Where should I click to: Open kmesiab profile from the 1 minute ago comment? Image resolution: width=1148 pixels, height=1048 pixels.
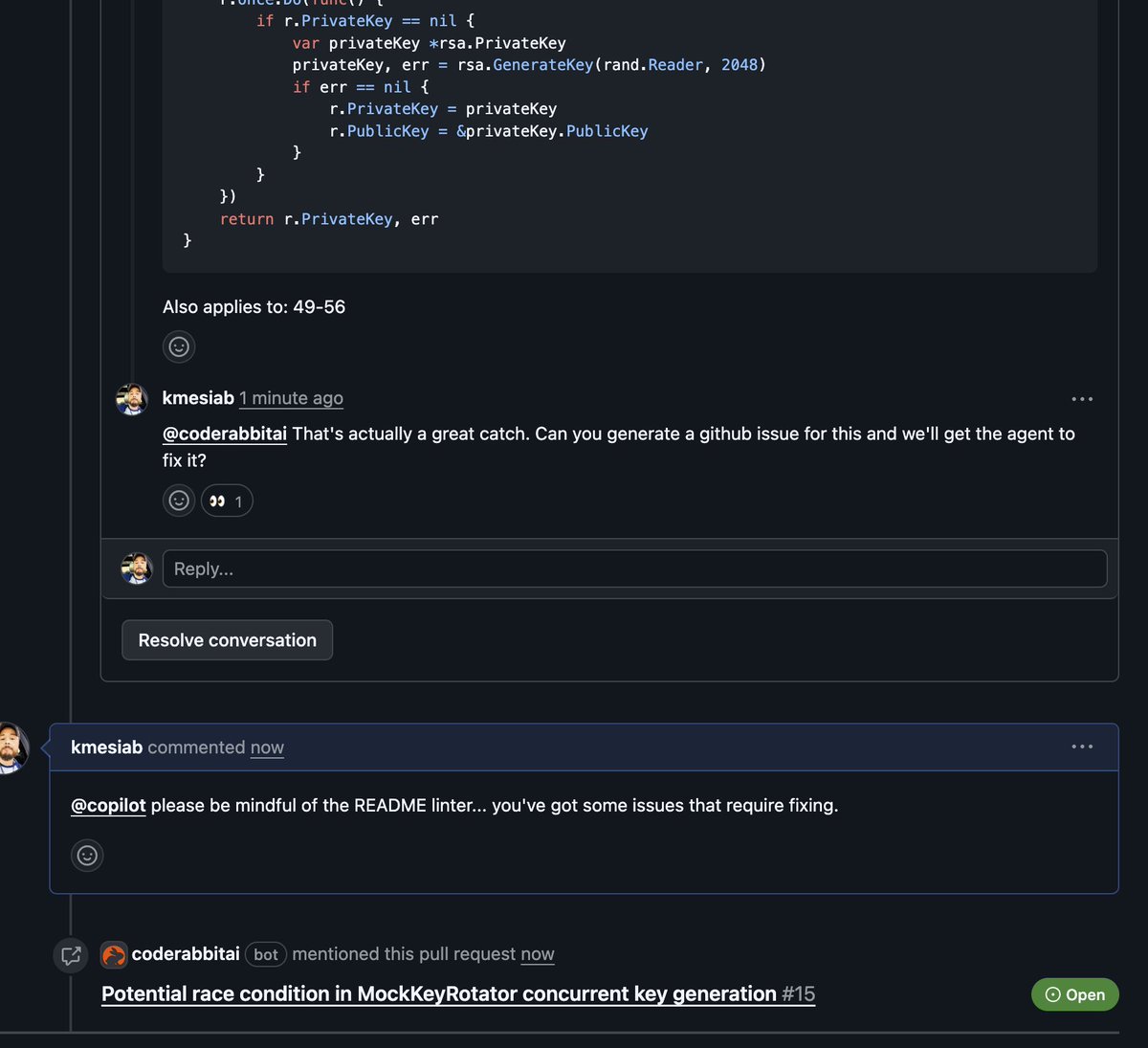(198, 398)
